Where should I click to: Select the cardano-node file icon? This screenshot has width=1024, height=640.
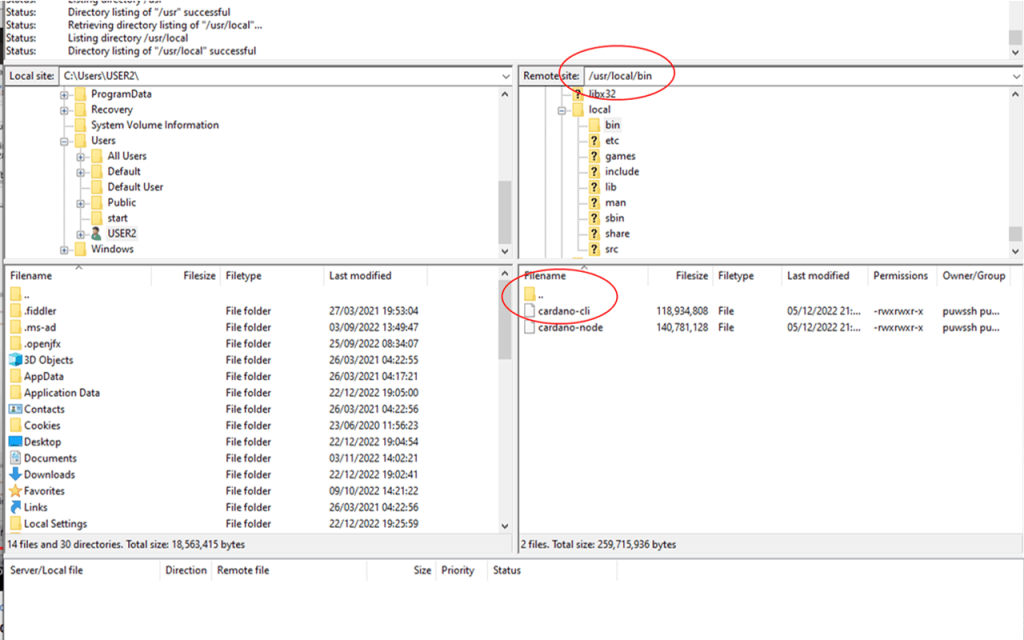529,327
